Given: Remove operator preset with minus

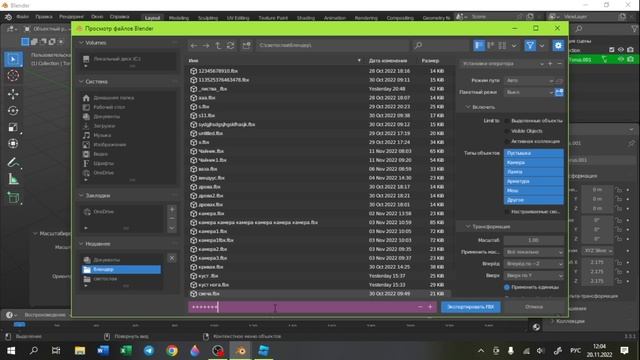Looking at the screenshot, I should point(560,64).
